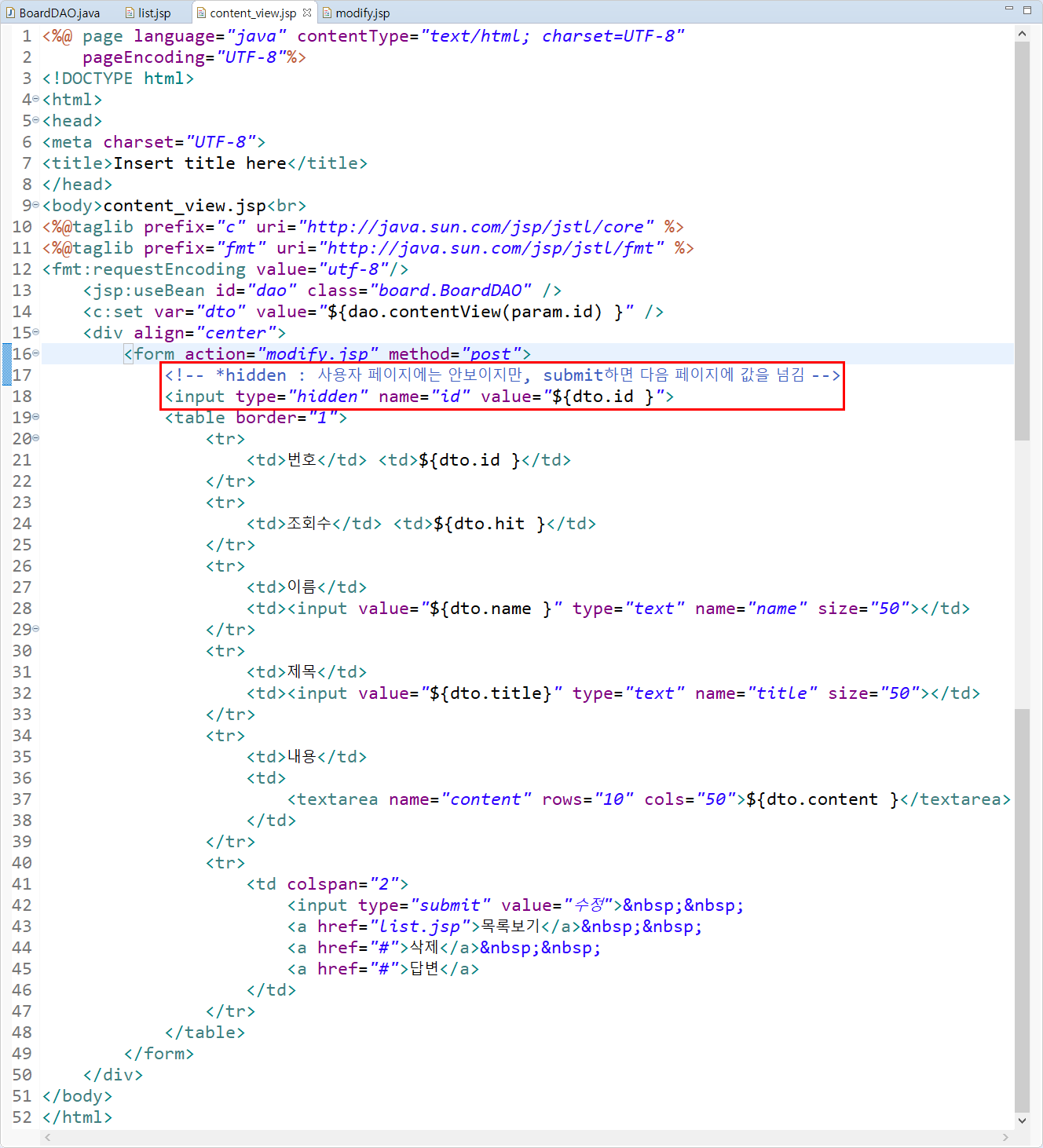
Task: Collapse the table block on line 19
Action: click(36, 417)
